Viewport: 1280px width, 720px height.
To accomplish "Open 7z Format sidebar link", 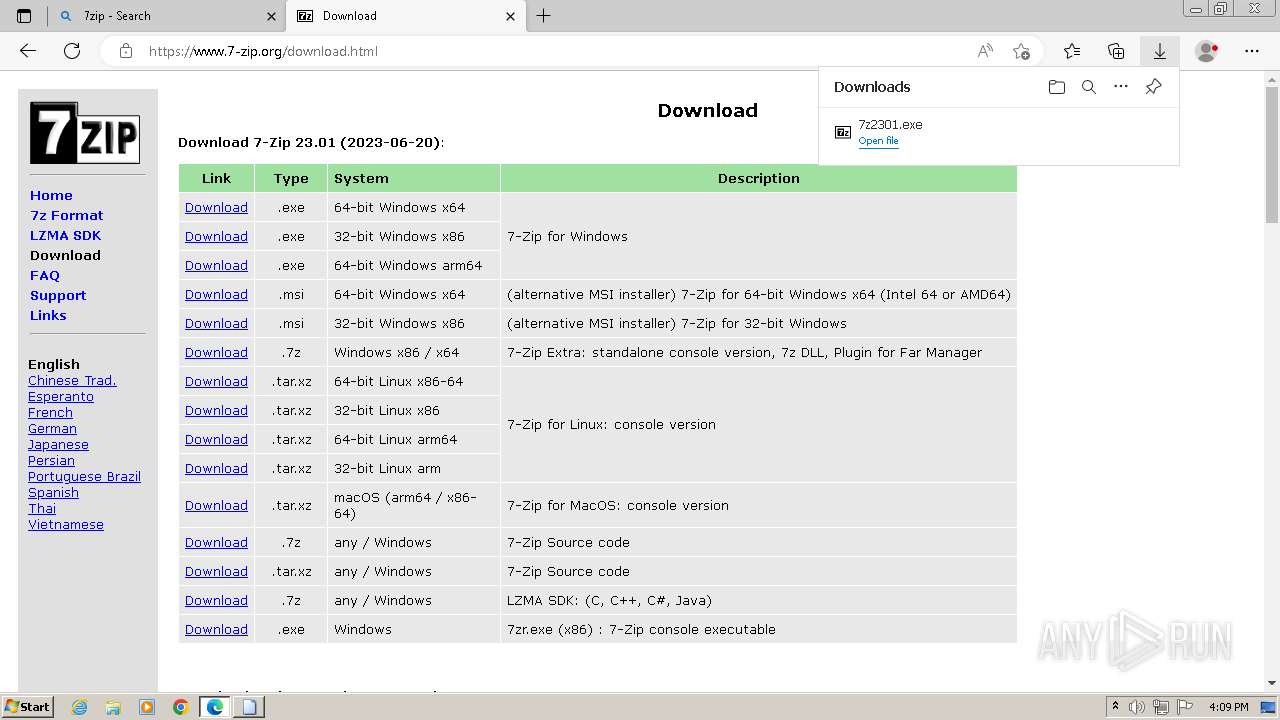I will [x=66, y=215].
